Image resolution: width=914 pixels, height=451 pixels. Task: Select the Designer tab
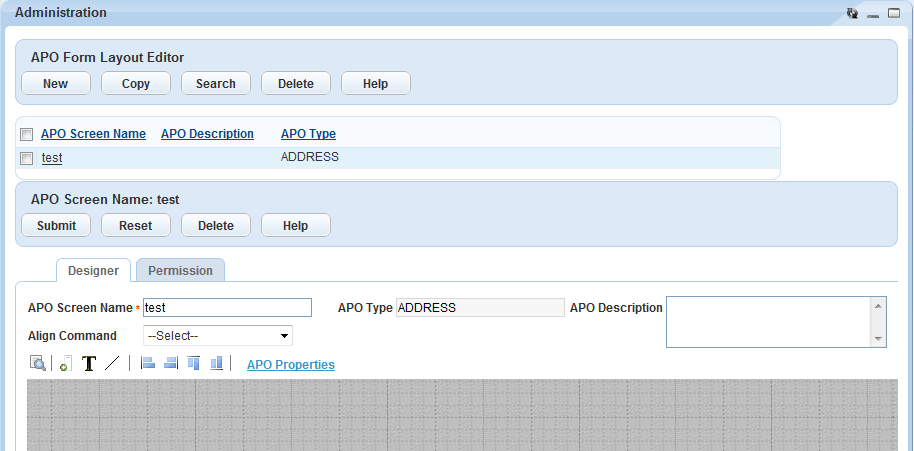[x=93, y=271]
